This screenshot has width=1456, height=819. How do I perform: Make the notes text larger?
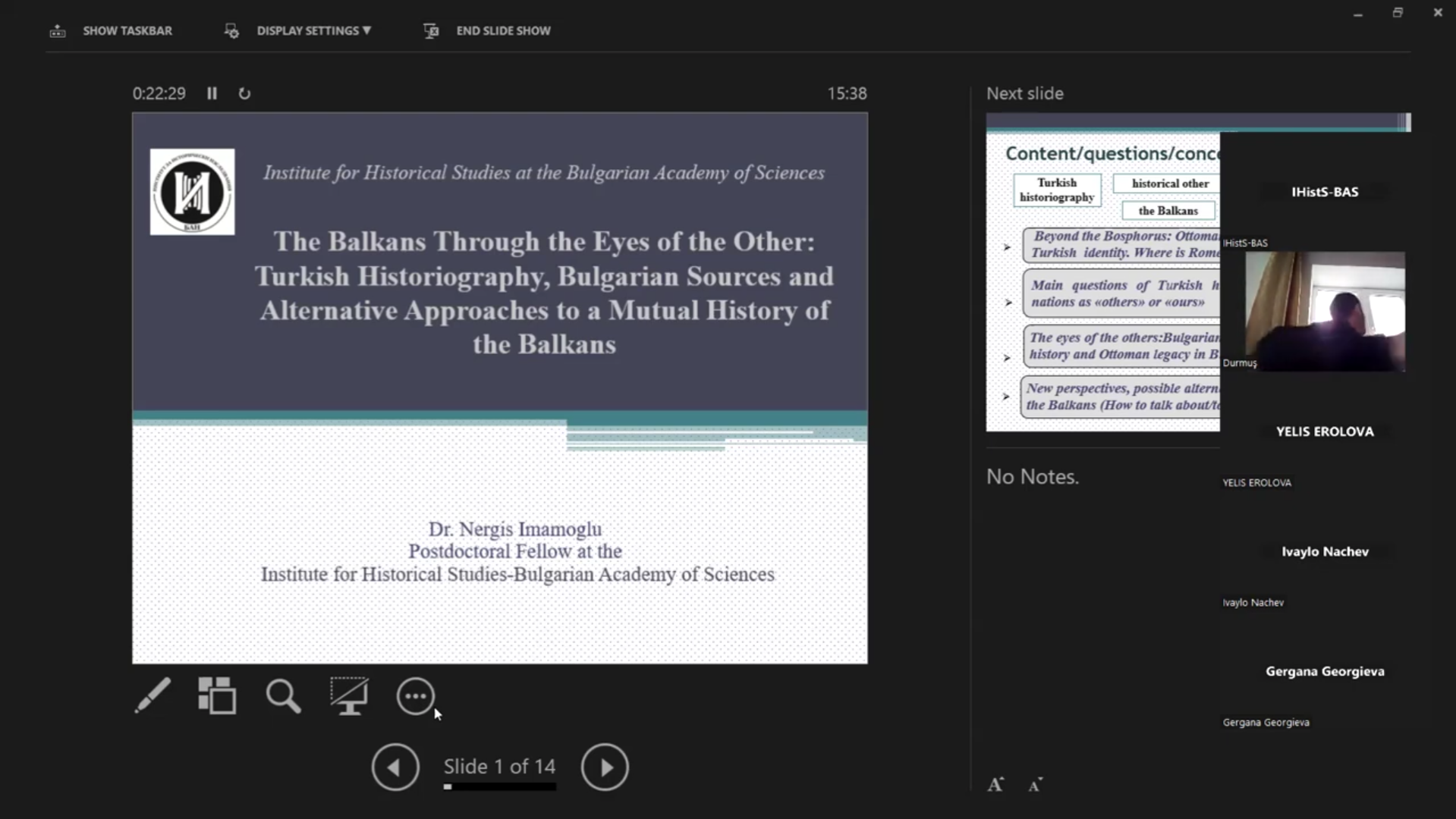pyautogui.click(x=995, y=785)
